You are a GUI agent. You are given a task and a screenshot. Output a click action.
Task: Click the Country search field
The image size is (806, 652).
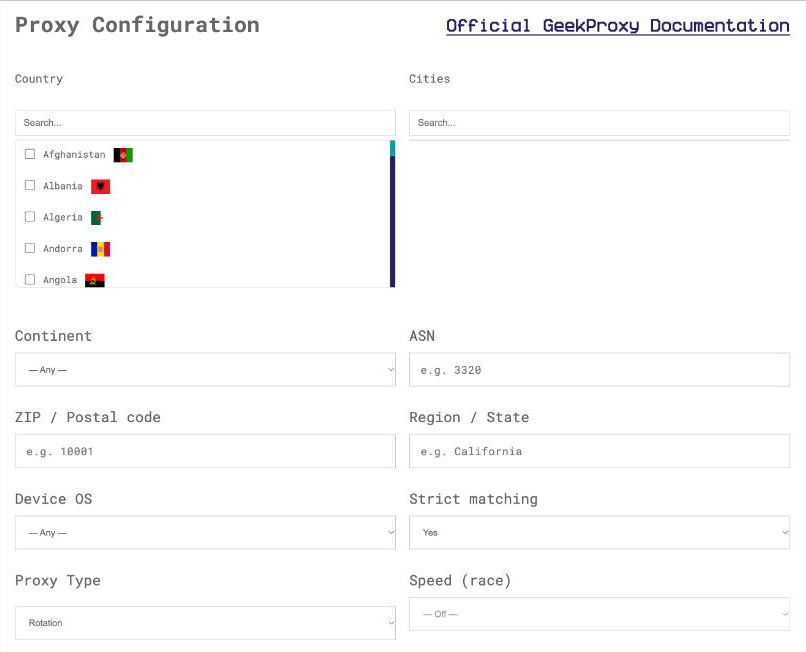[205, 123]
